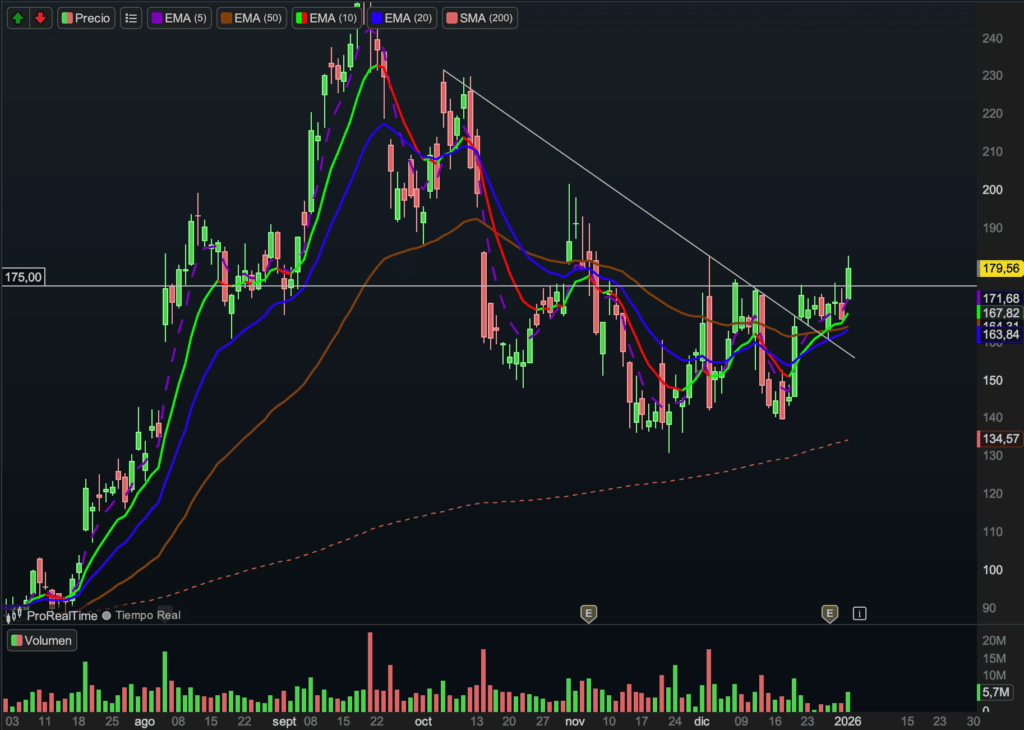The width and height of the screenshot is (1024, 730).
Task: Open the Precio settings button
Action: point(86,18)
